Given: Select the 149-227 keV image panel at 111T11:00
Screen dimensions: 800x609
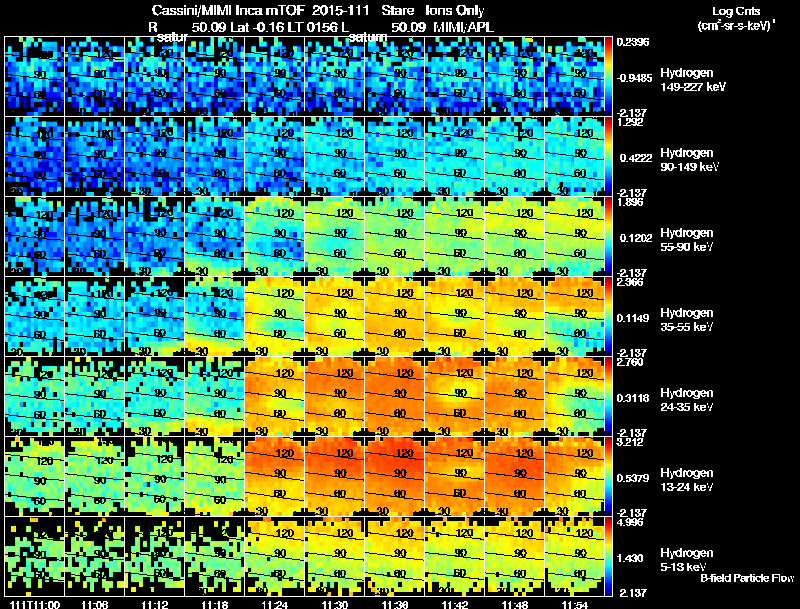Looking at the screenshot, I should tap(35, 77).
